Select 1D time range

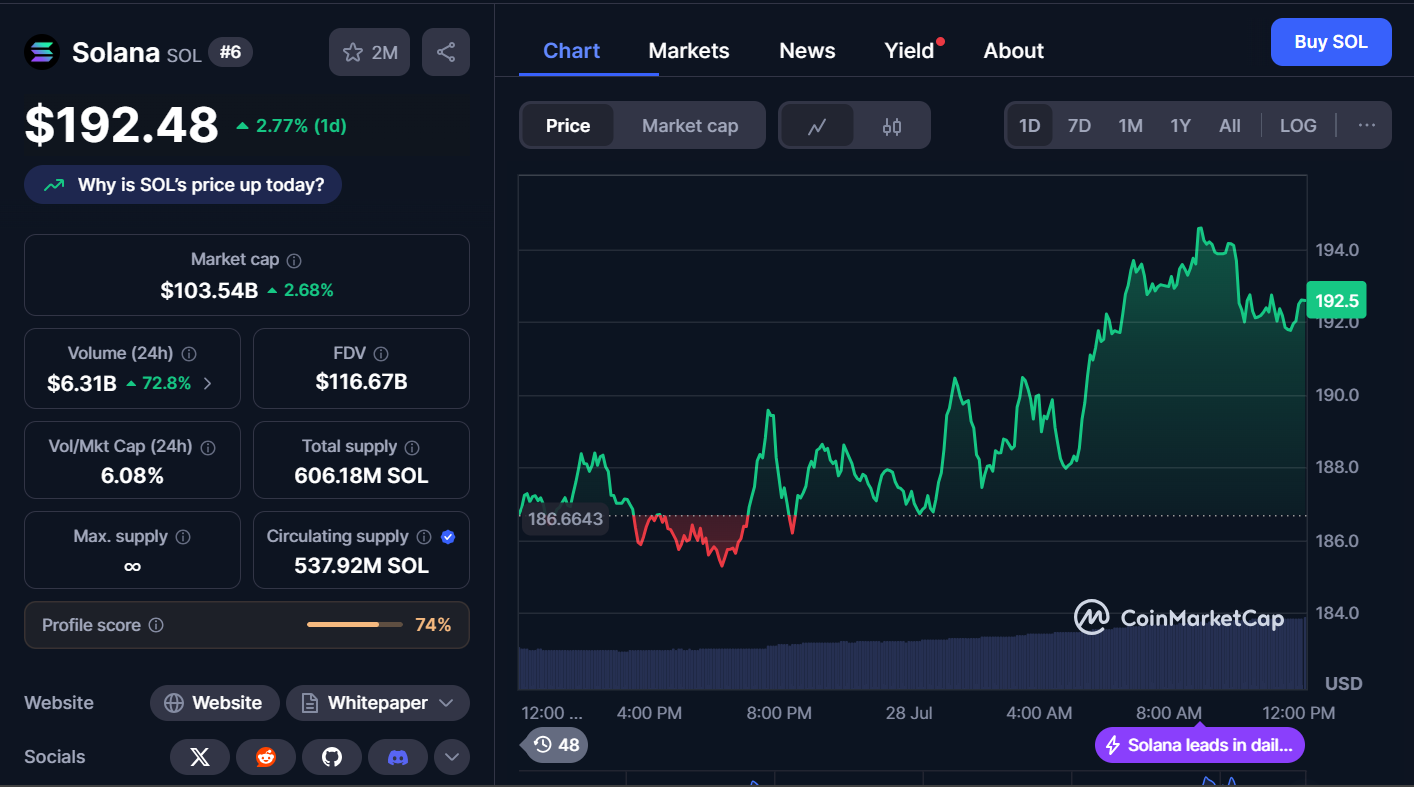click(x=1030, y=126)
